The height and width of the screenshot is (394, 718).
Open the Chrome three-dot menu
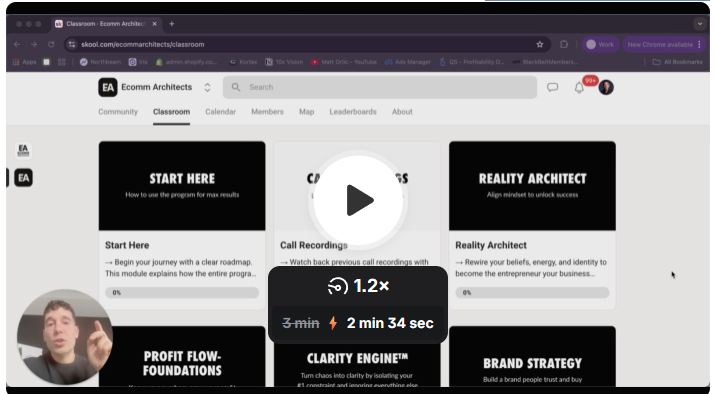(699, 44)
